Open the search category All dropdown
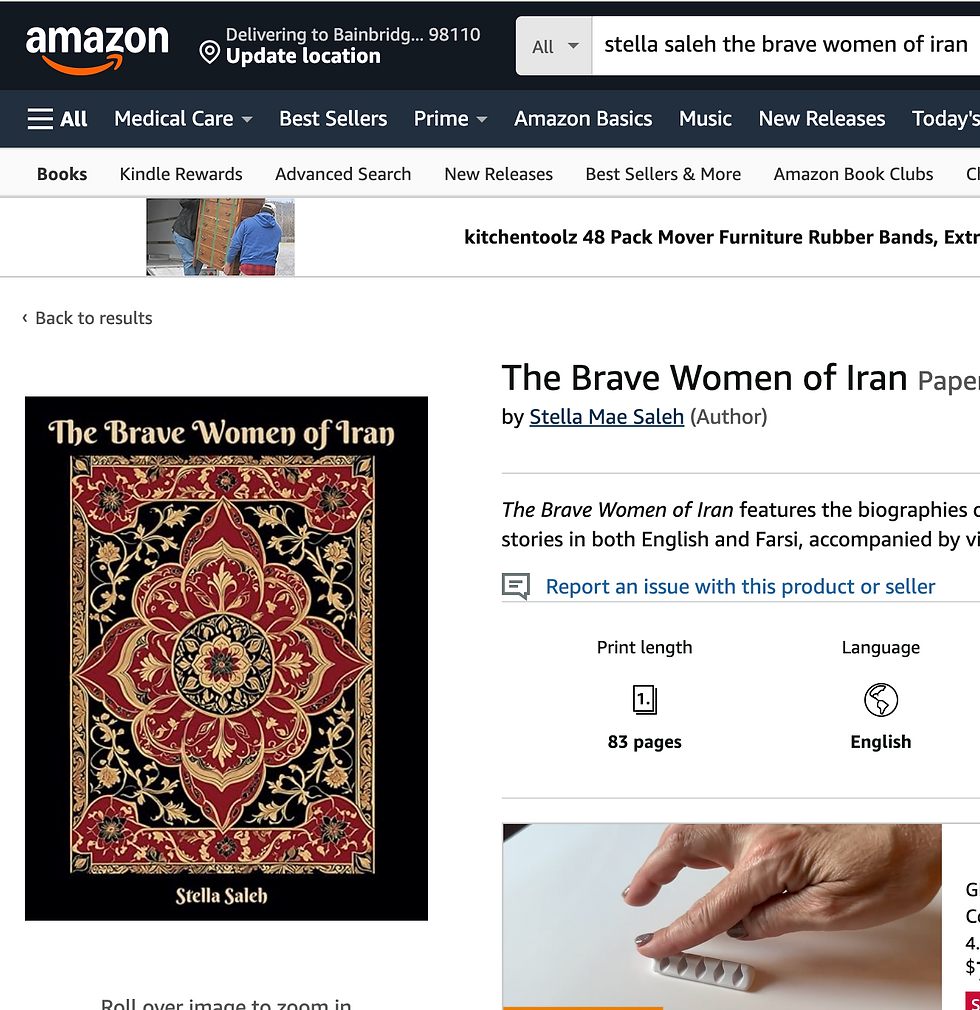The image size is (980, 1010). pyautogui.click(x=554, y=46)
